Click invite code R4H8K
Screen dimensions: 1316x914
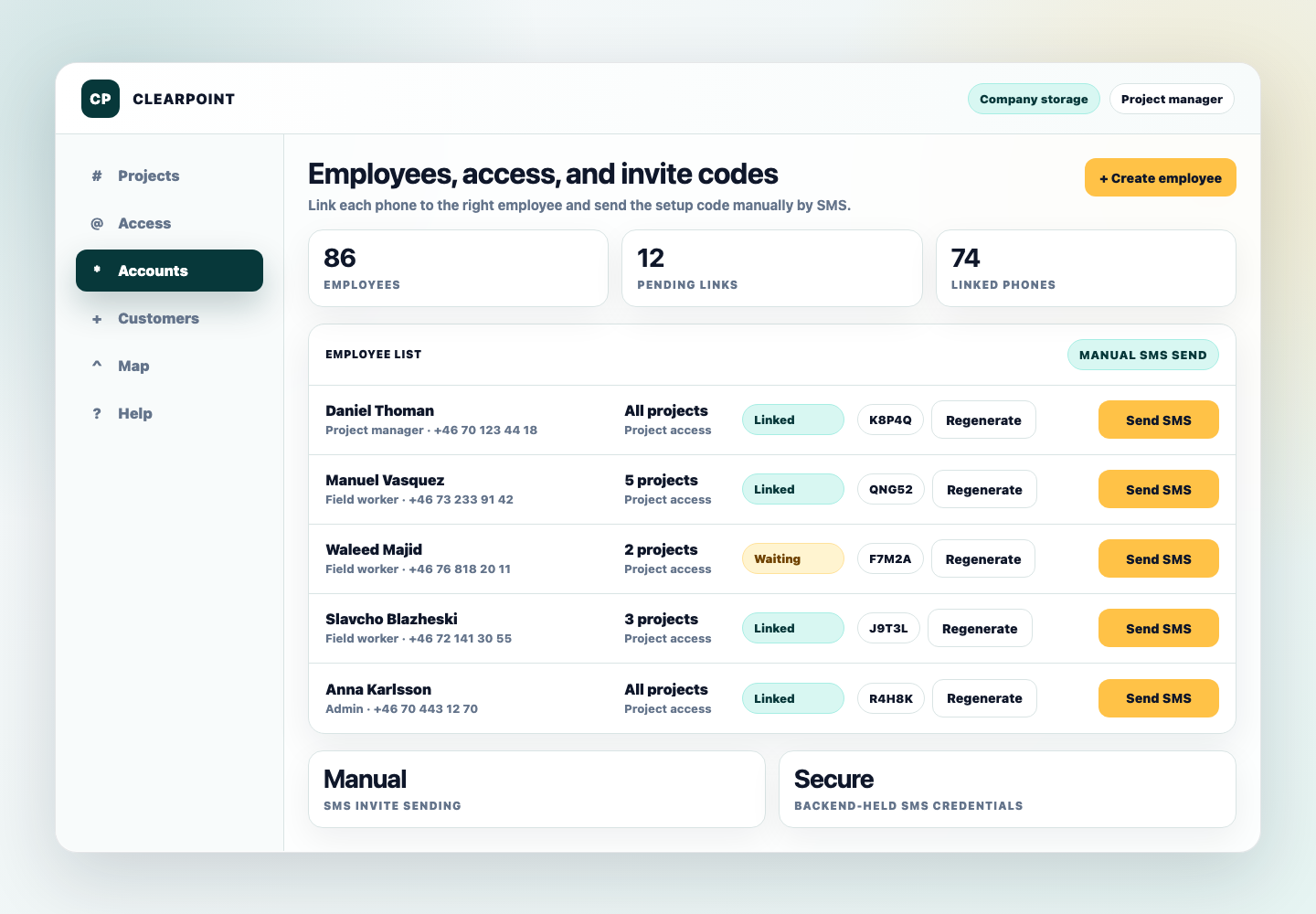click(891, 698)
